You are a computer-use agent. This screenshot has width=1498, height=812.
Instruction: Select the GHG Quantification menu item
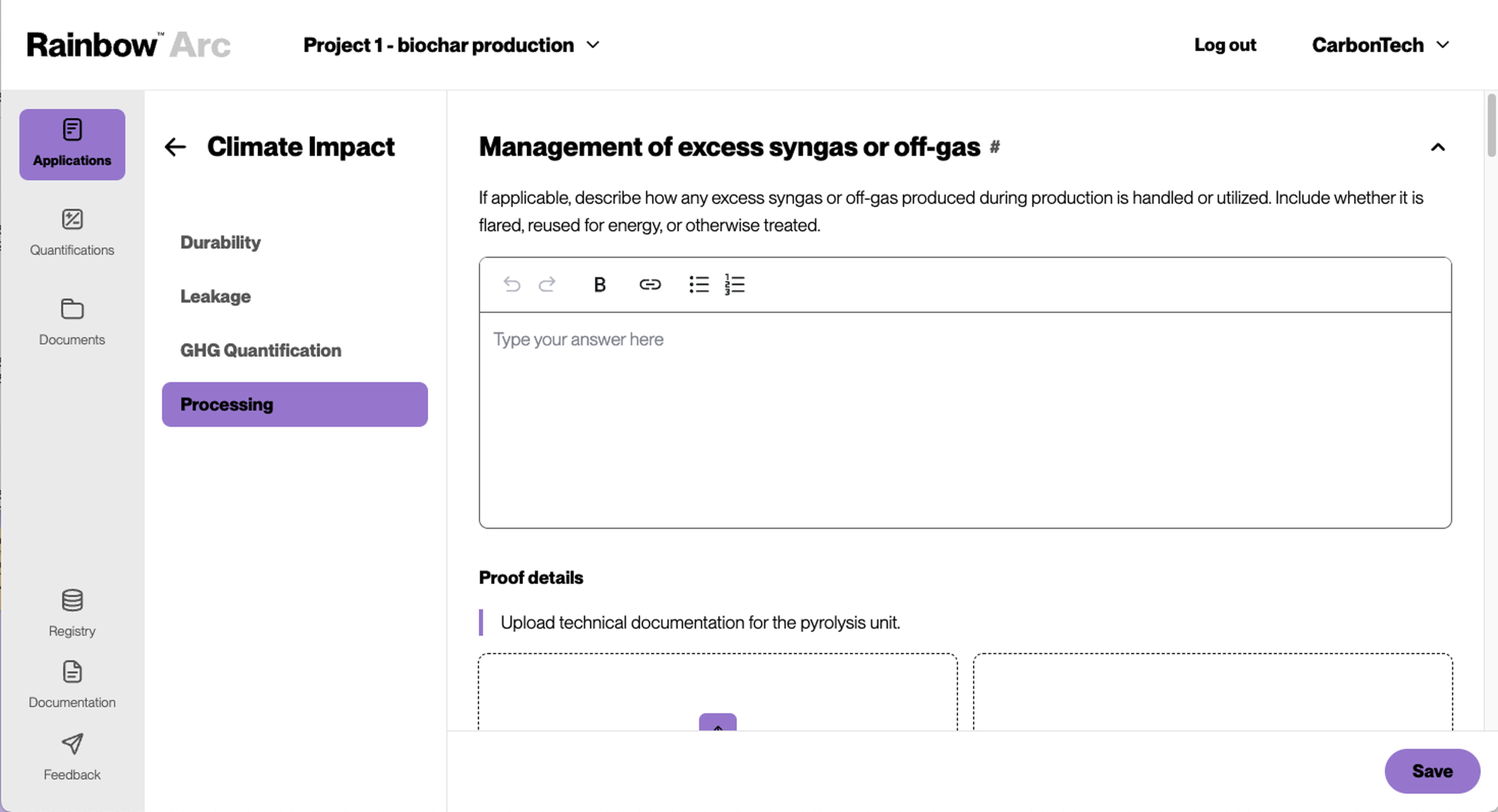coord(261,350)
